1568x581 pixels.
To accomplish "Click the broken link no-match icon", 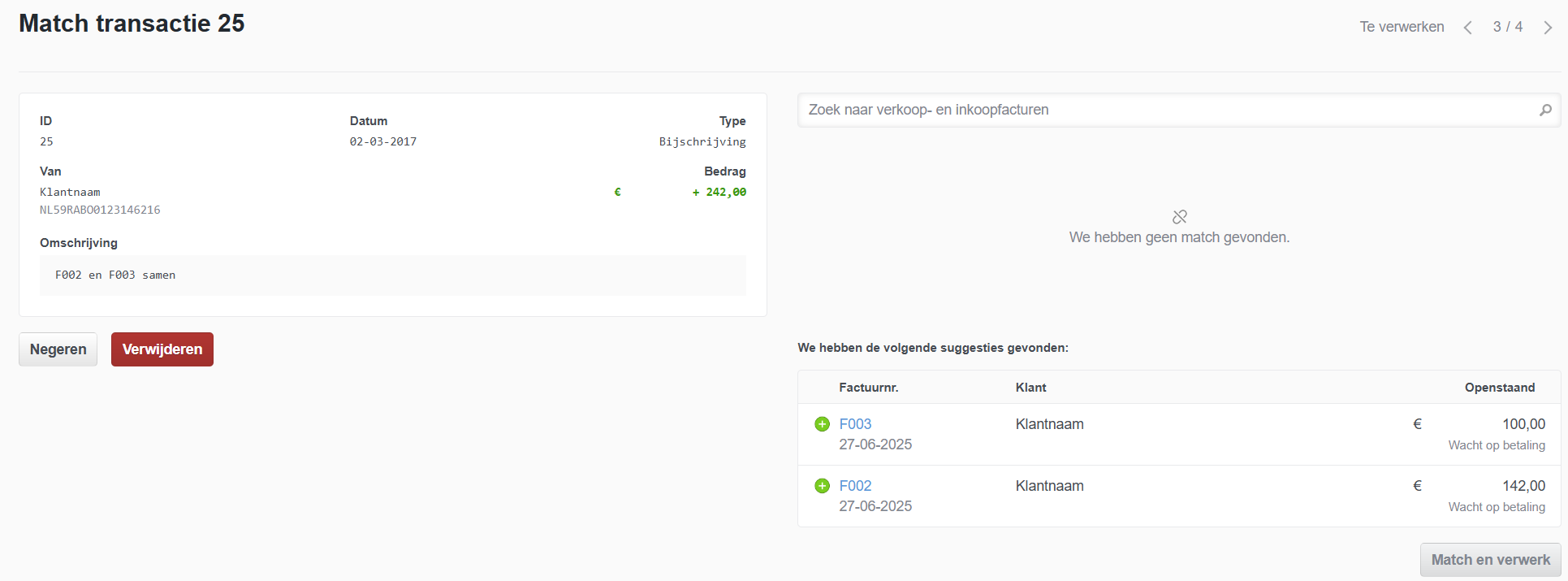I will pyautogui.click(x=1180, y=217).
